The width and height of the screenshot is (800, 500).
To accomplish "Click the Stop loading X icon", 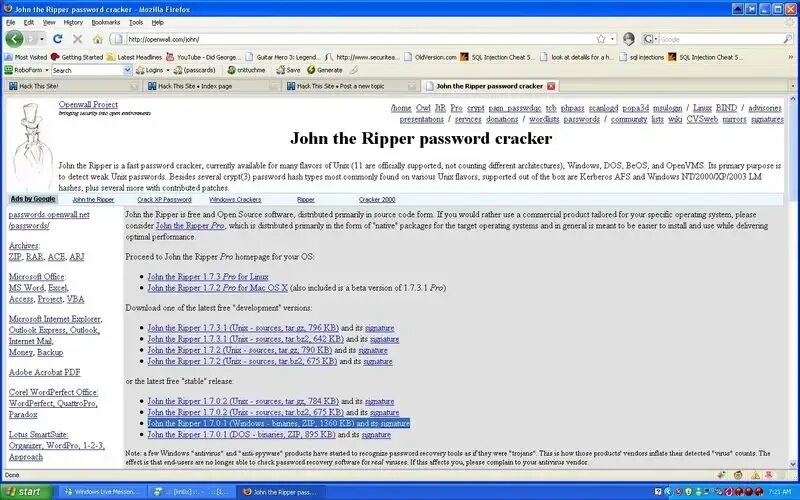I will click(x=78, y=39).
